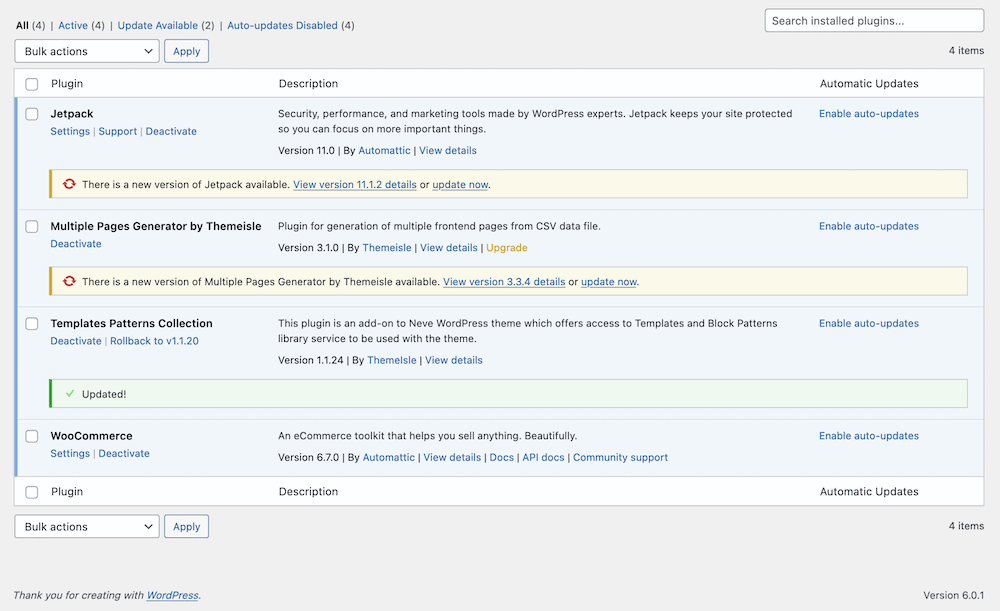Check the WooCommerce row checkbox

click(x=31, y=436)
